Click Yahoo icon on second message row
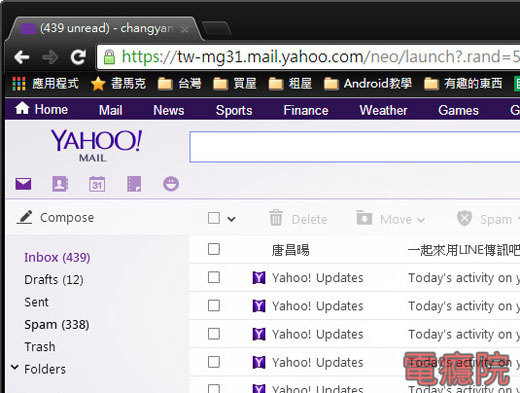Screen dimensions: 520x393 point(259,278)
